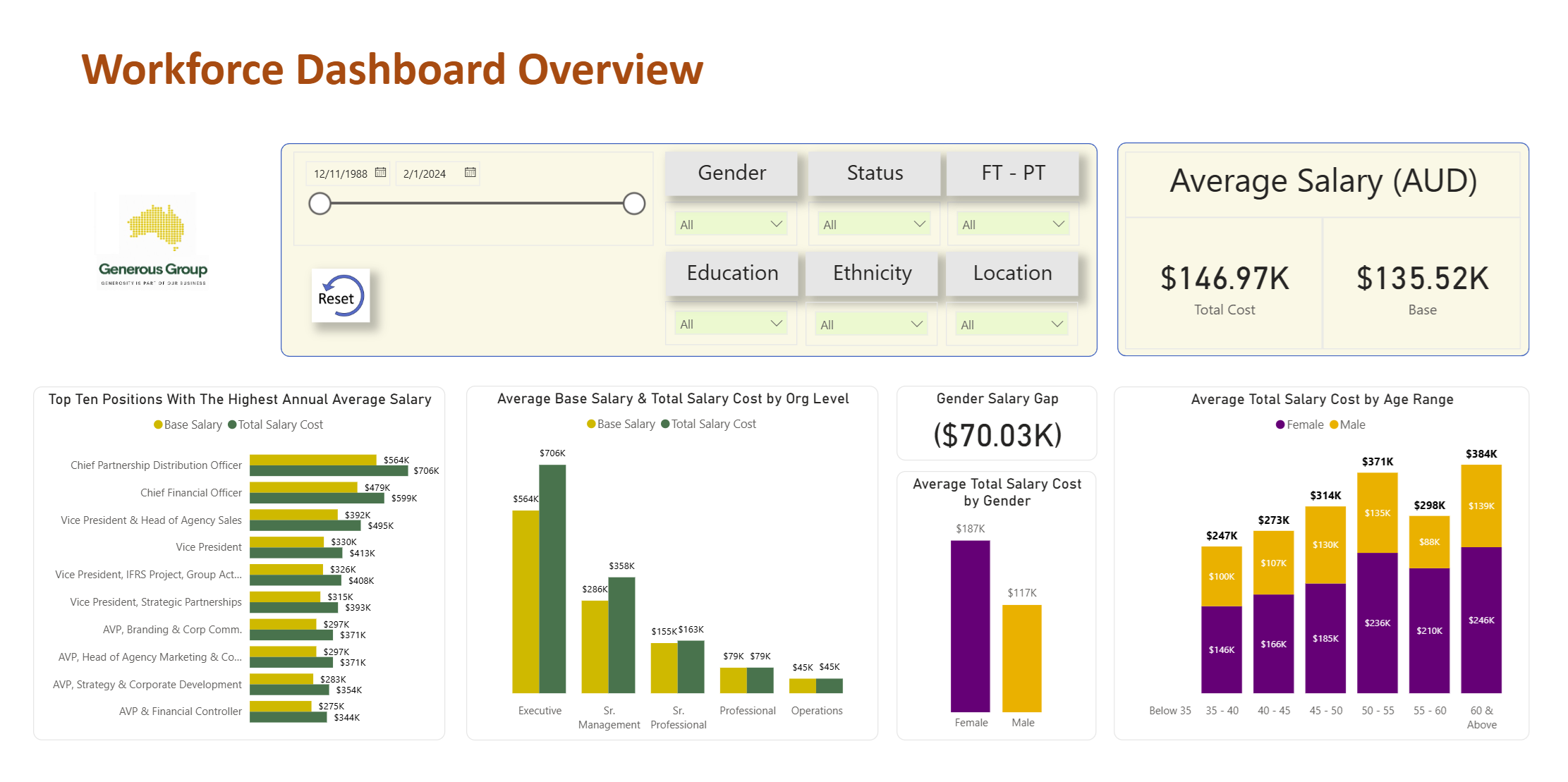Select the Male $117K bar

coord(1022,659)
